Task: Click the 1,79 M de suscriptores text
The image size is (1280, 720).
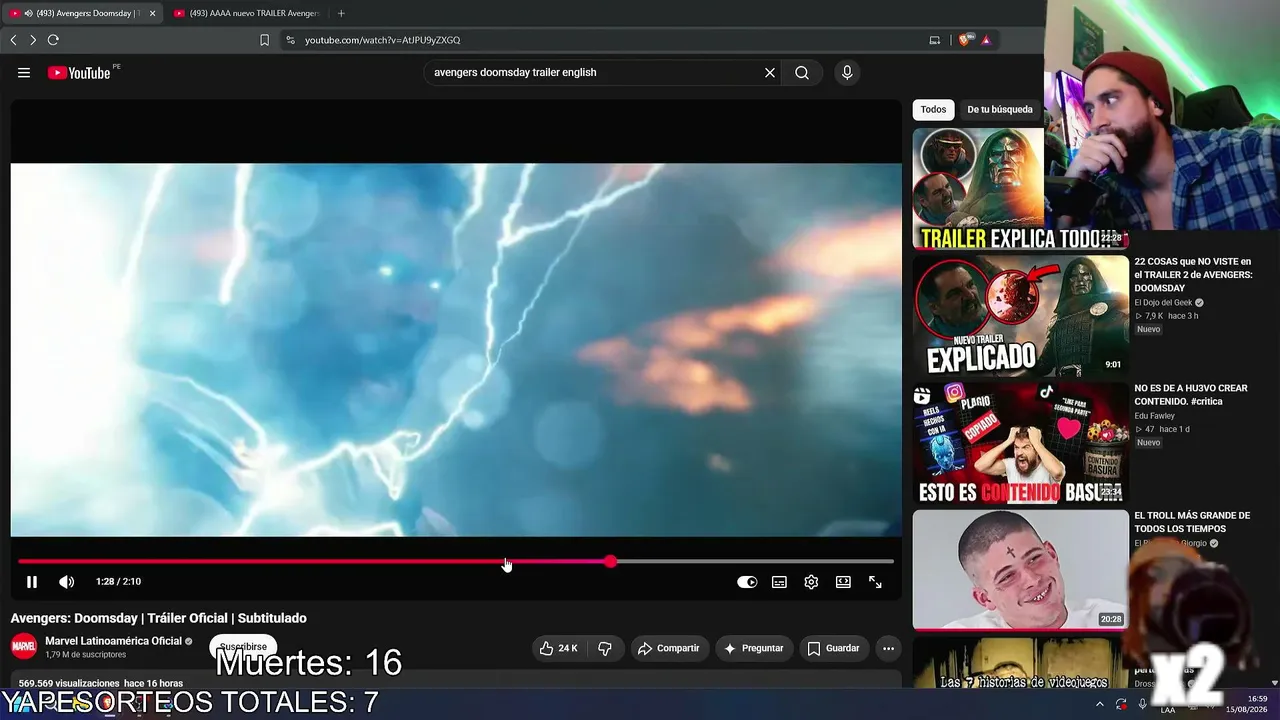Action: (x=86, y=655)
